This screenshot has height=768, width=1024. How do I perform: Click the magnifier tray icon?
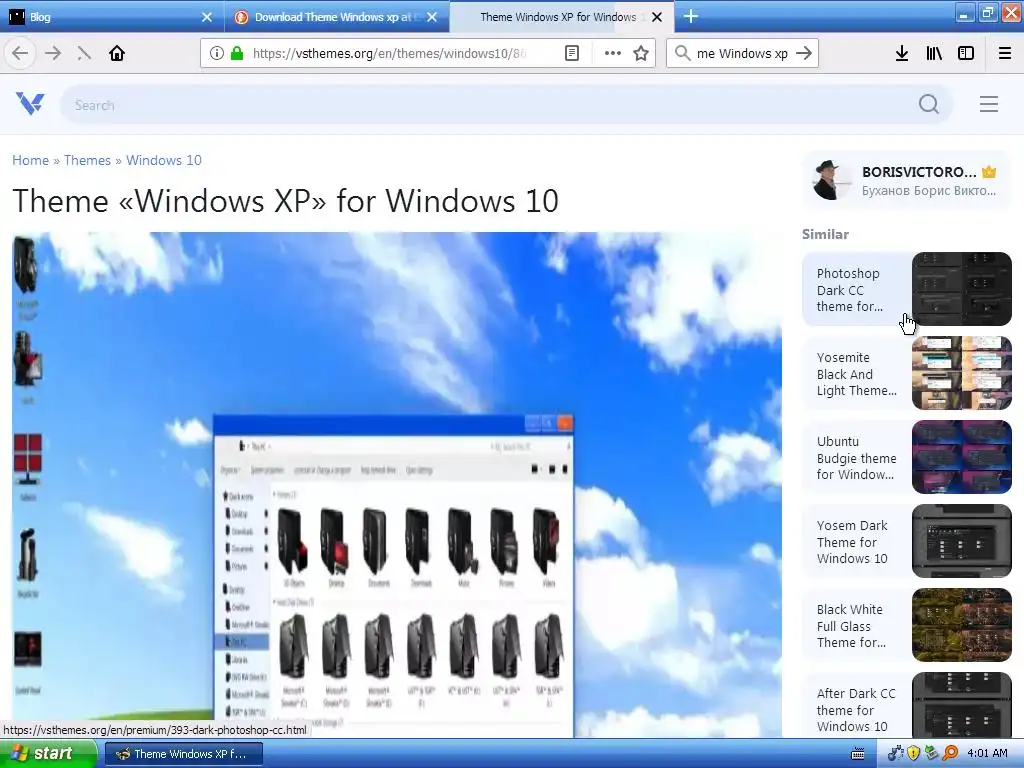coord(950,753)
